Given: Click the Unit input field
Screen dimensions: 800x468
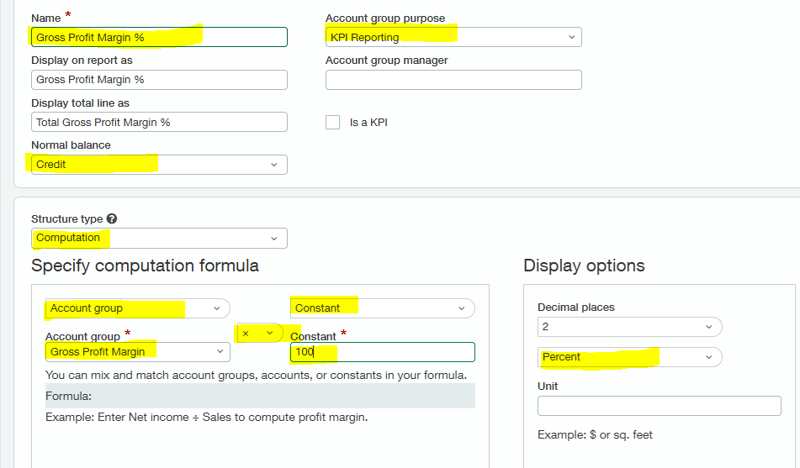Looking at the screenshot, I should click(x=659, y=406).
